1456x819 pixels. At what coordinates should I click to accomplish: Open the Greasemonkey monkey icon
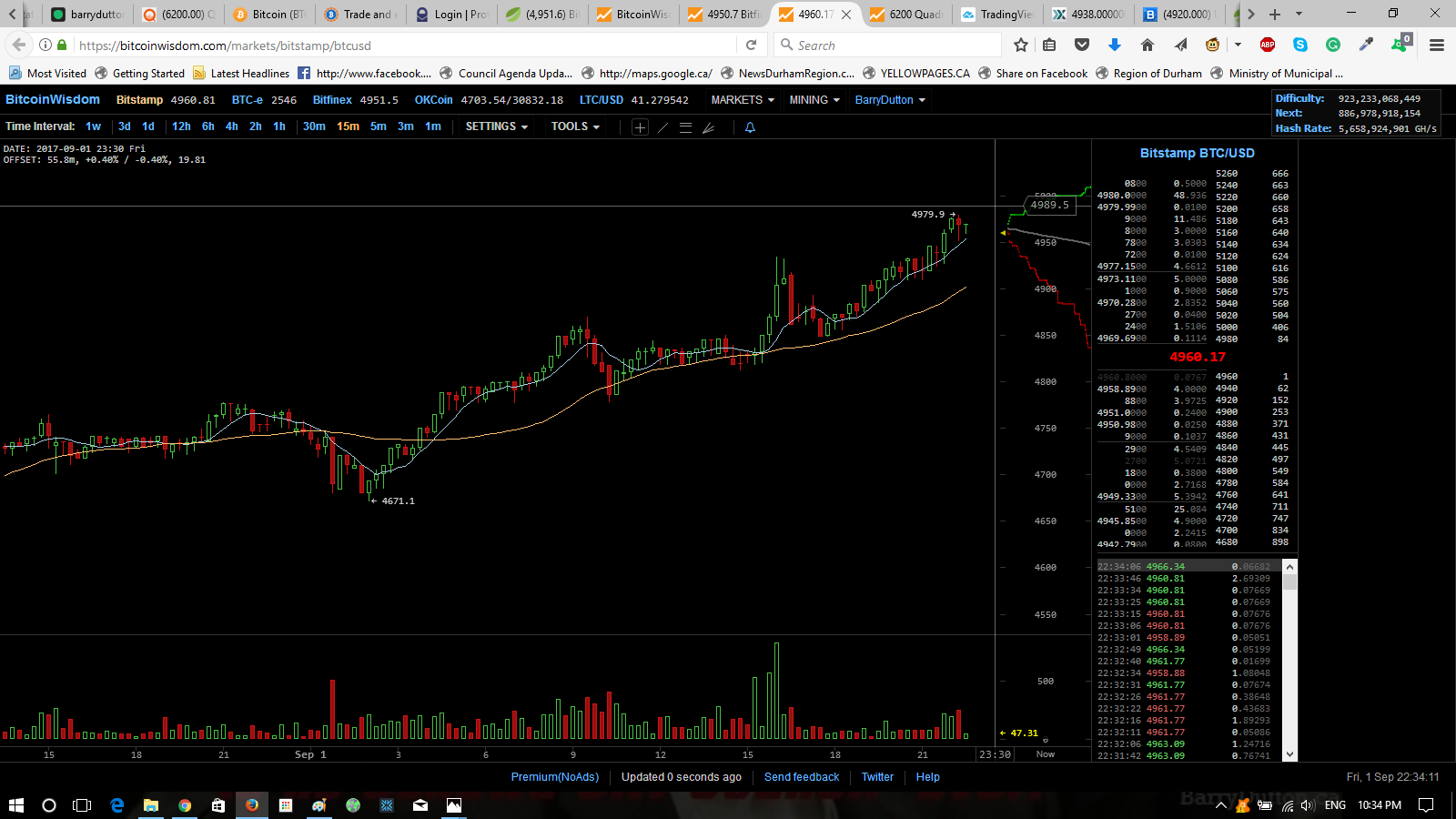pyautogui.click(x=1212, y=45)
